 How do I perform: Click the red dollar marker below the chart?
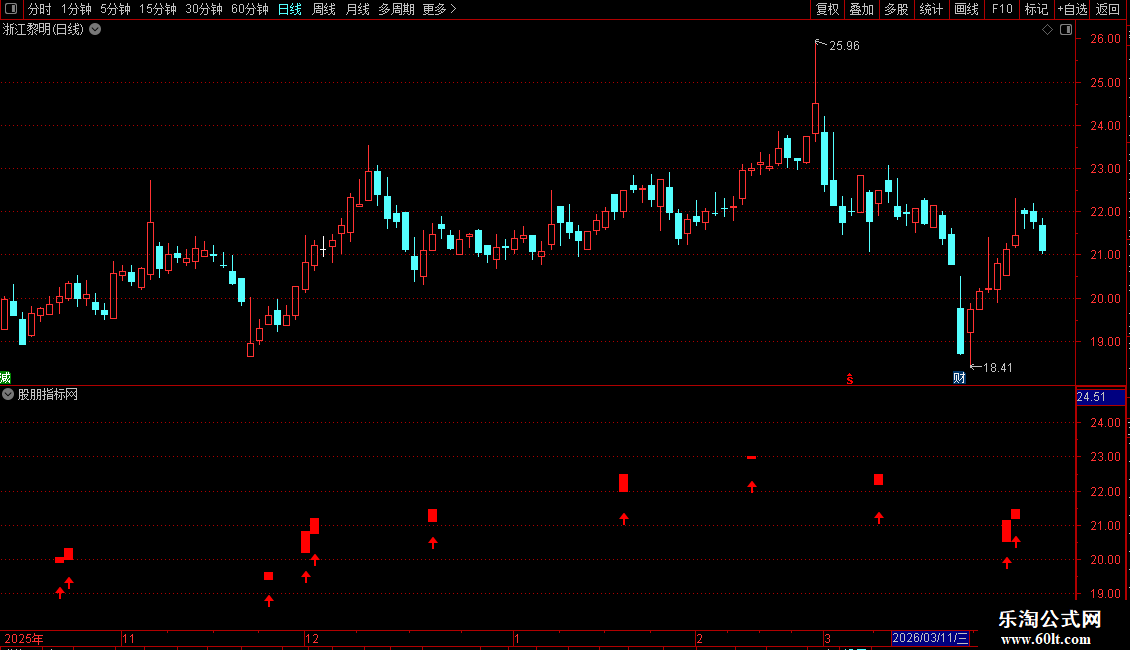(x=850, y=379)
